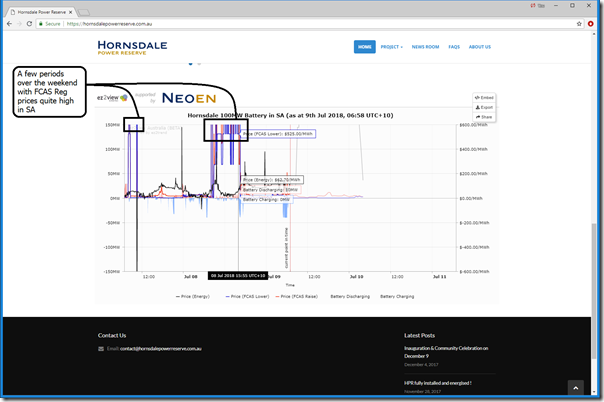Screen dimensions: 604x402
Task: Toggle Price (FCAS Raise) series in legend
Action: click(x=297, y=296)
